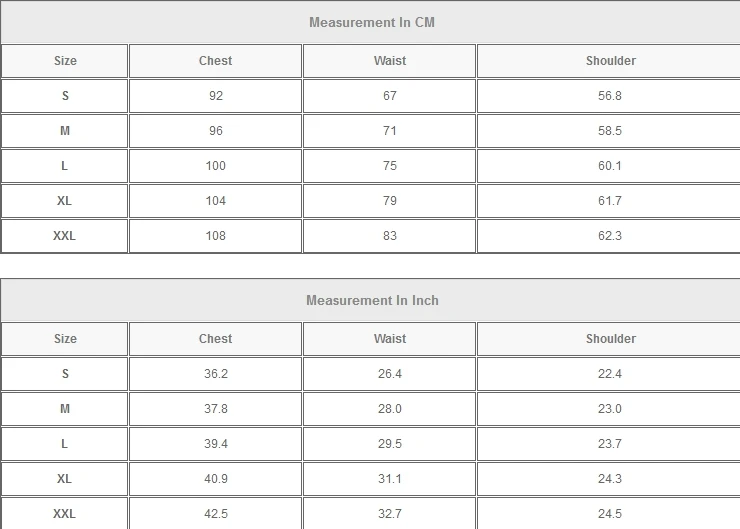Select the waist value 83 cell

pyautogui.click(x=389, y=236)
